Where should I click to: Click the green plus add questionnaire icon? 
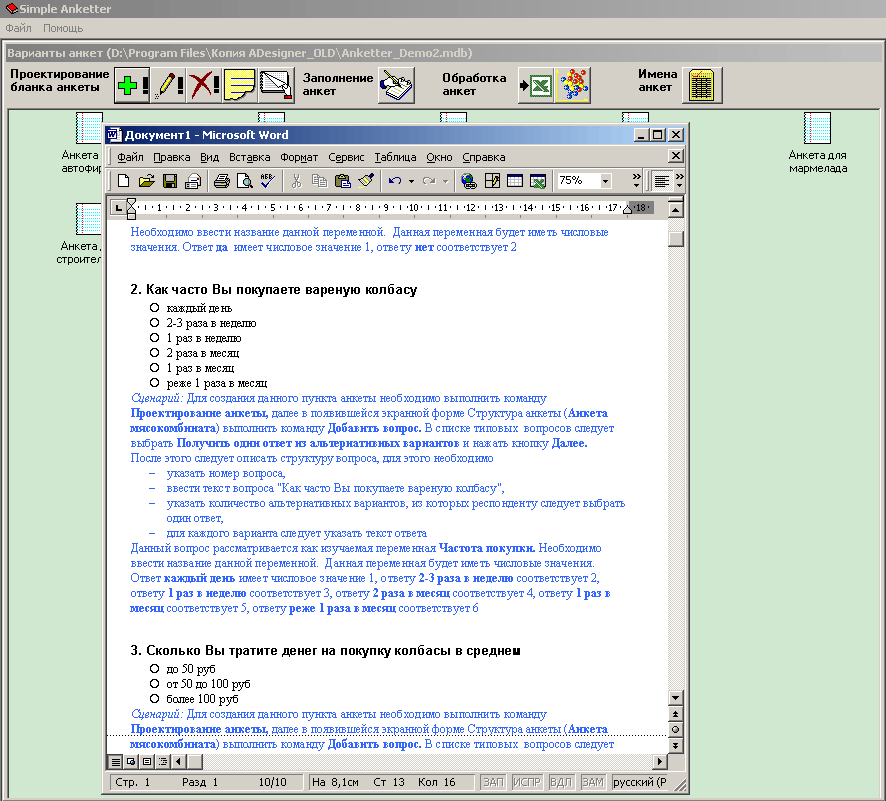pos(132,85)
